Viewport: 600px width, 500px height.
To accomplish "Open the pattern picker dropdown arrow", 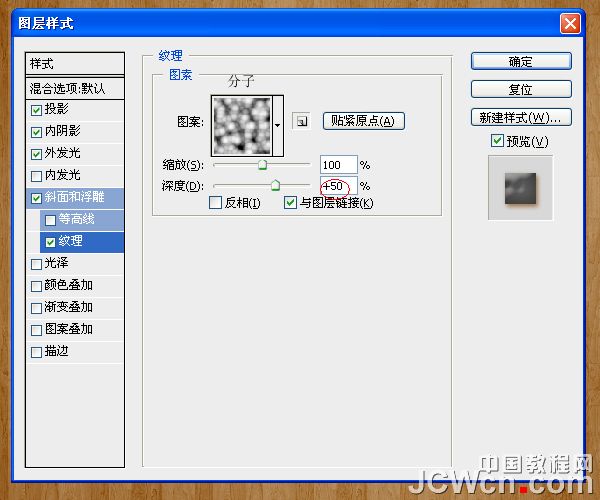I will pyautogui.click(x=279, y=122).
